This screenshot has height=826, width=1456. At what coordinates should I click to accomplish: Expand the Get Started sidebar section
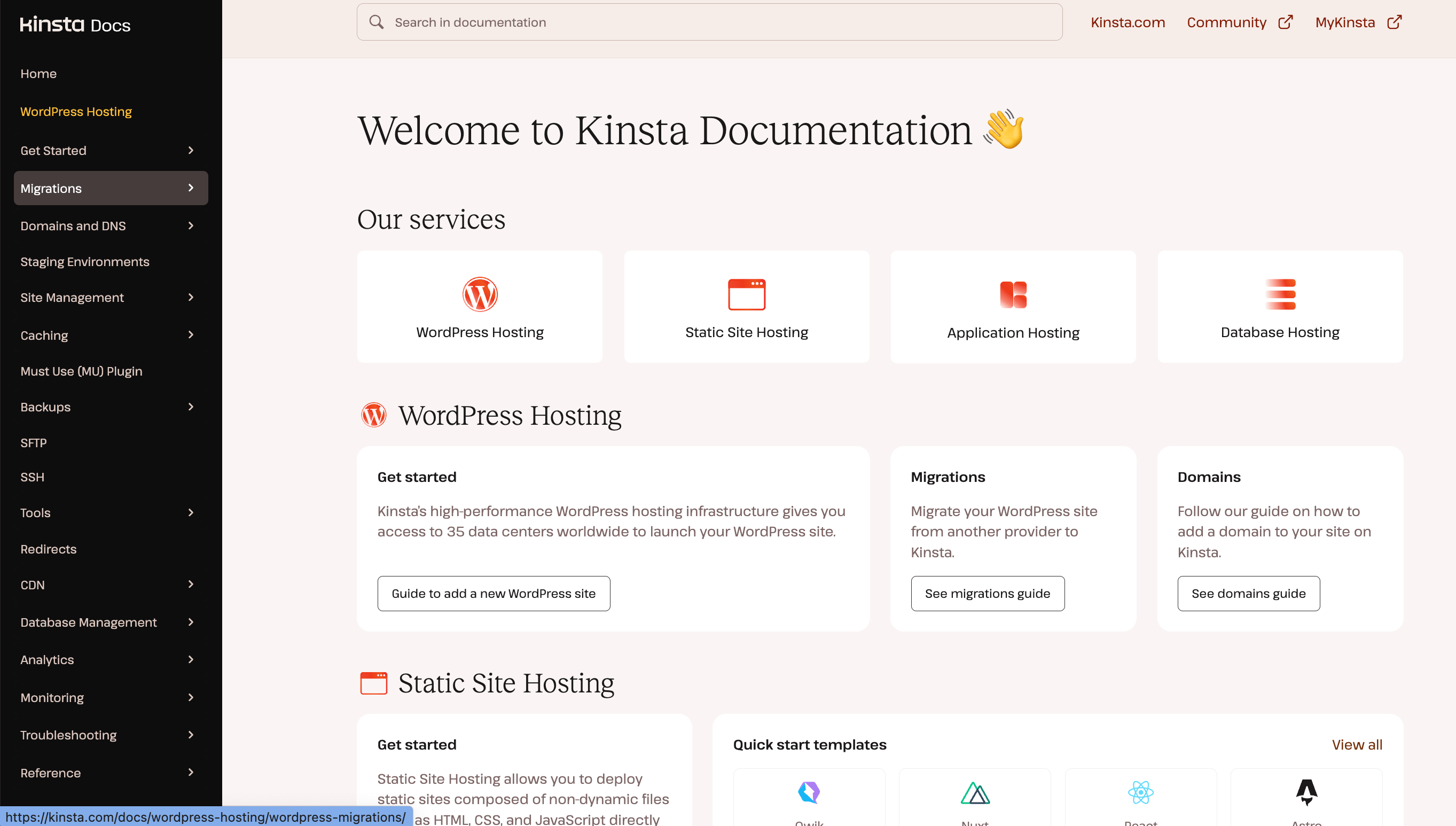191,150
